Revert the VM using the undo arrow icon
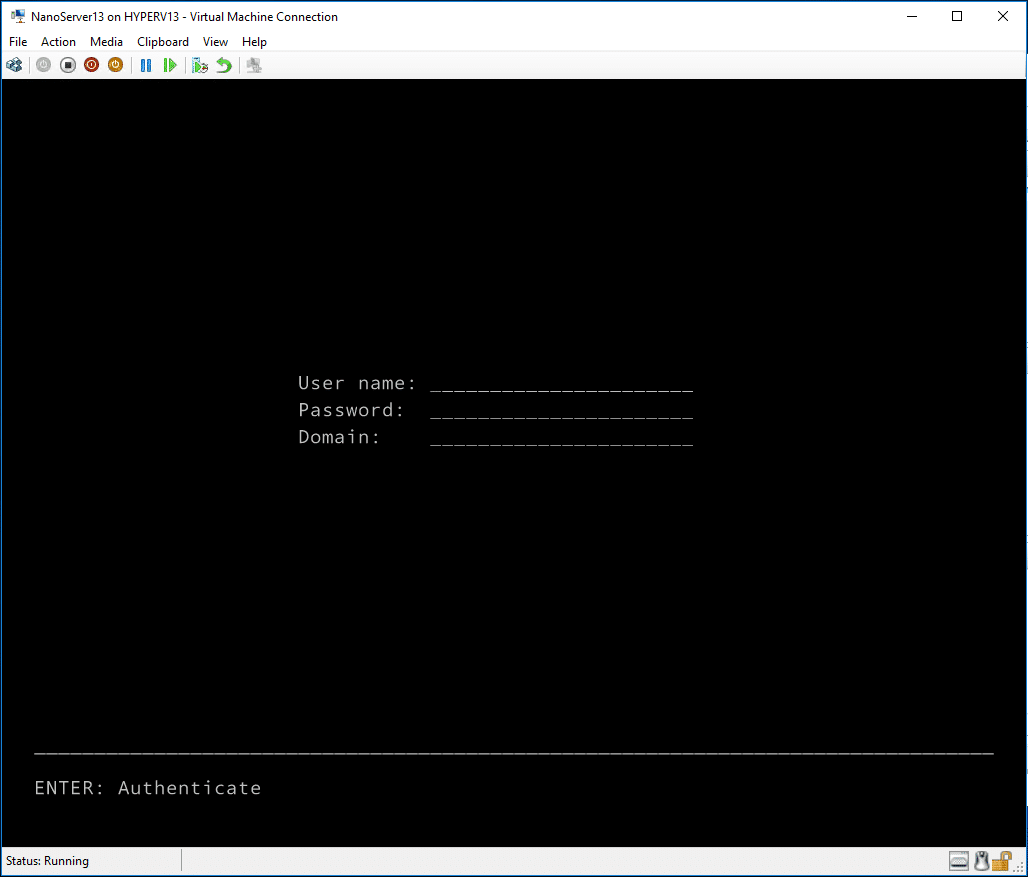This screenshot has height=877, width=1028. tap(224, 65)
